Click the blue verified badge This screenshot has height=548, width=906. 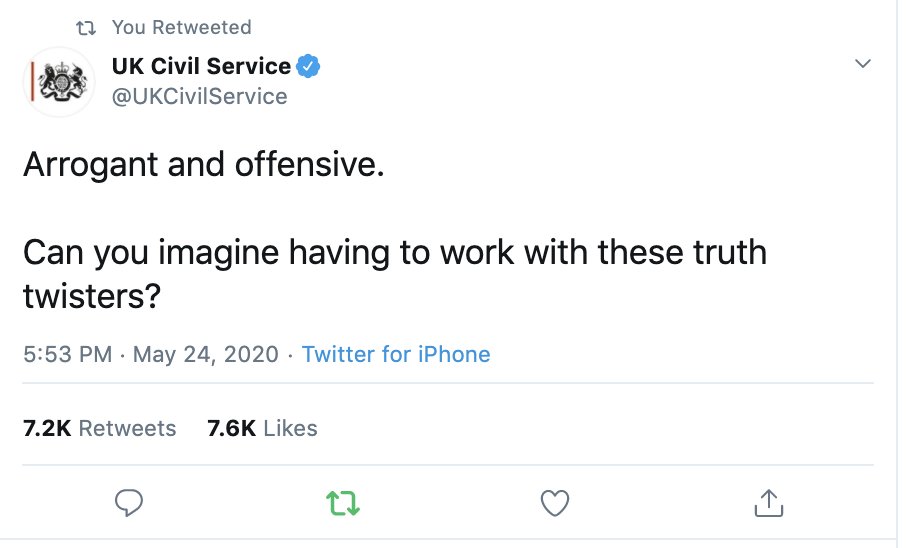[308, 66]
